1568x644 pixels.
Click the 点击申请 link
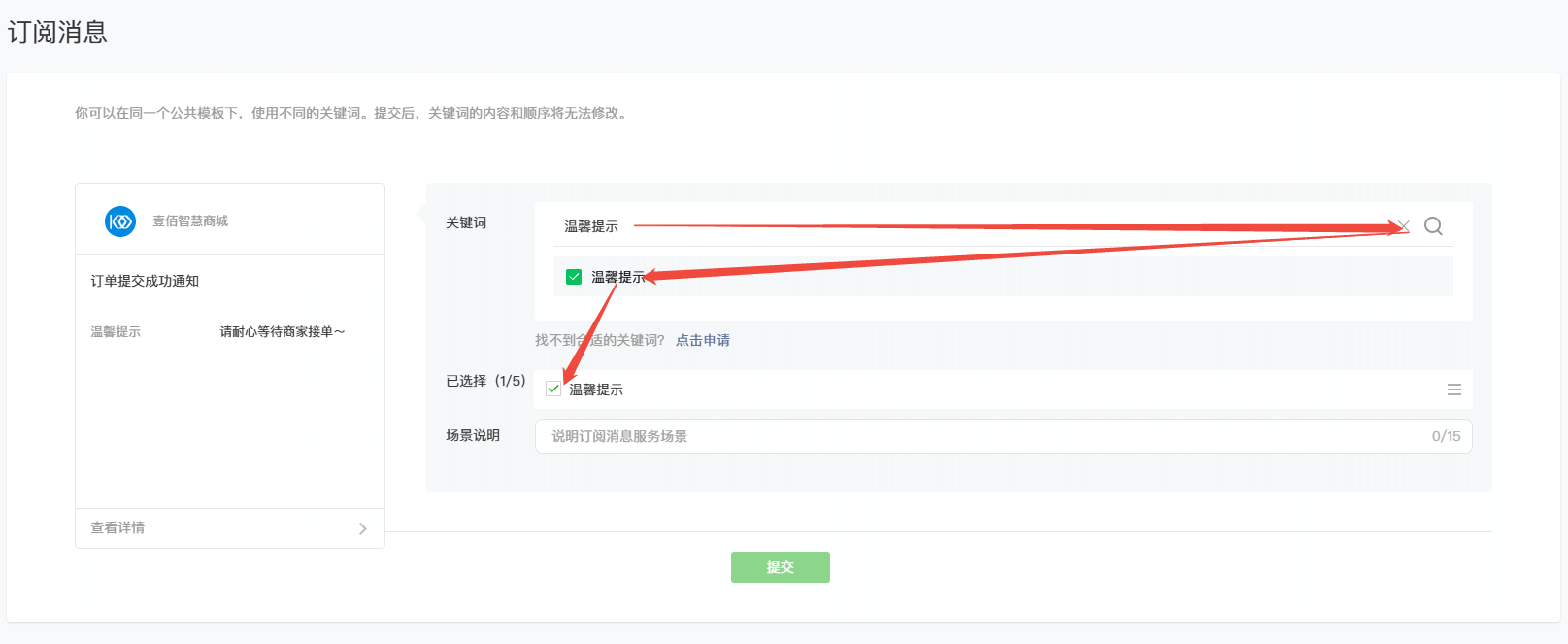click(703, 340)
